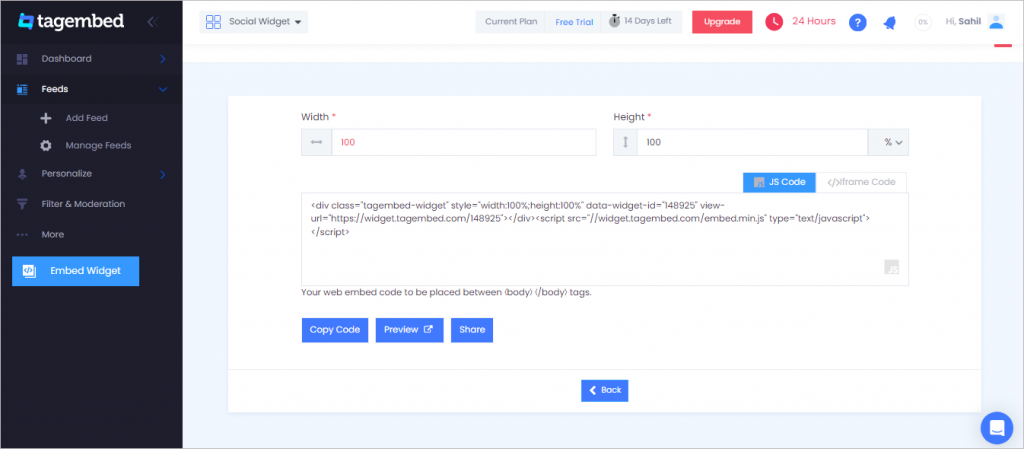Click the 14 Days Left text
The image size is (1024, 449).
(x=648, y=21)
